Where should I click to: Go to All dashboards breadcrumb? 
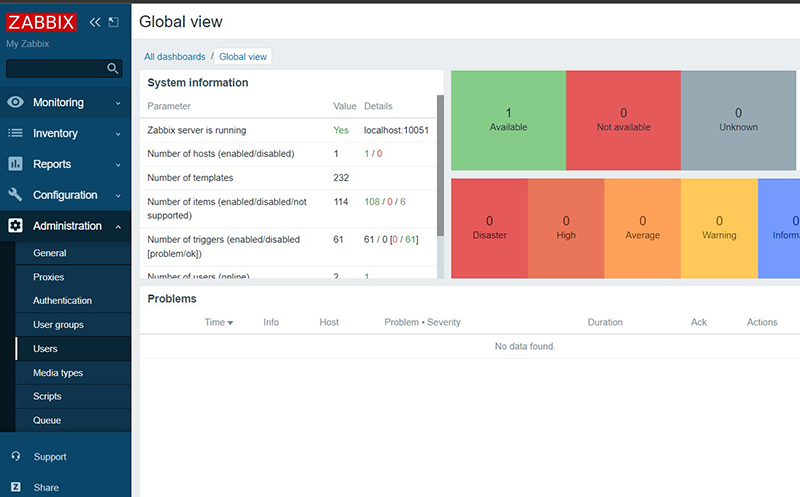174,57
